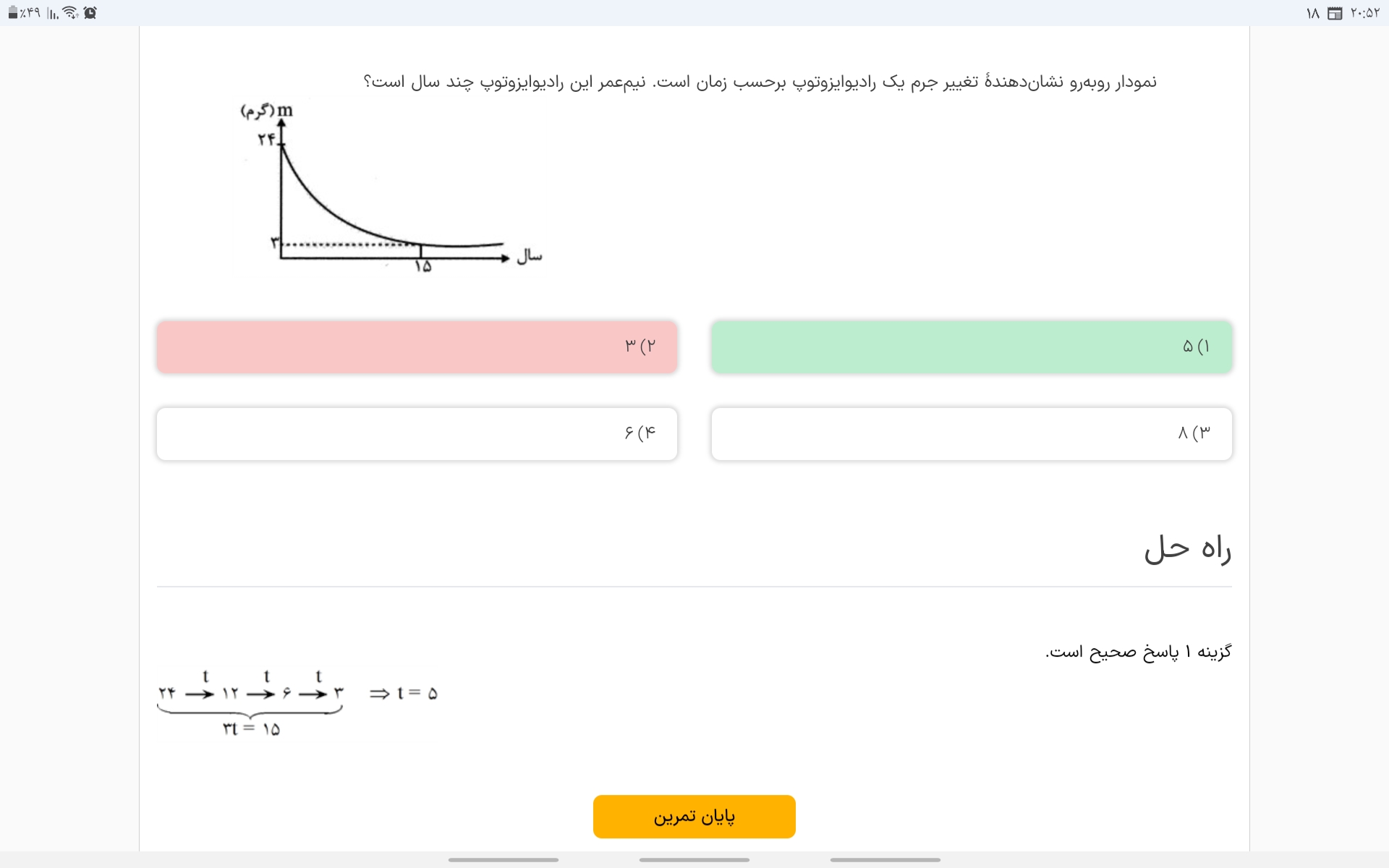This screenshot has width=1389, height=868.
Task: Tap the center home navigation pill
Action: tap(694, 859)
